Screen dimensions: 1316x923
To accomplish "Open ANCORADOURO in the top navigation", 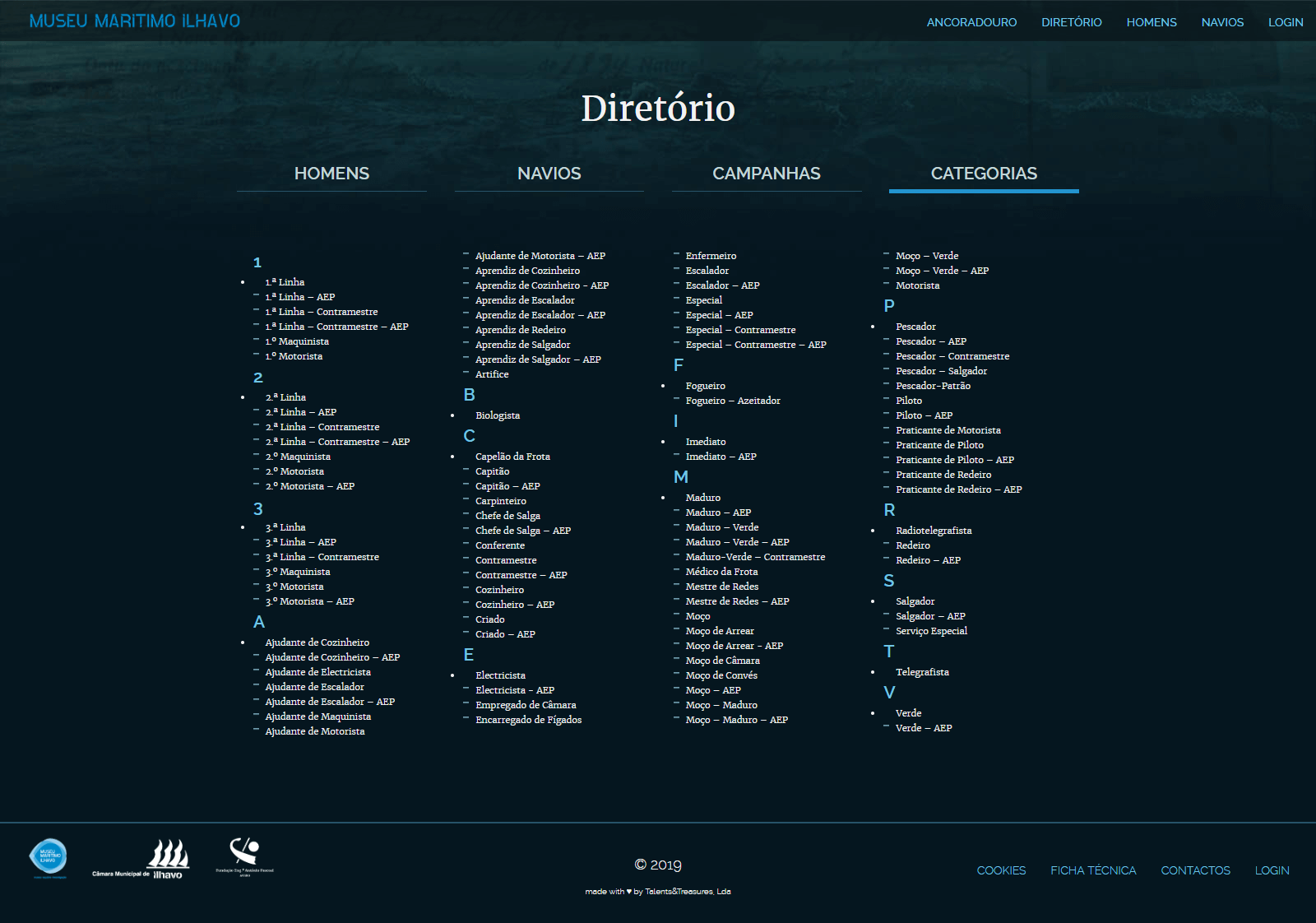I will coord(972,22).
